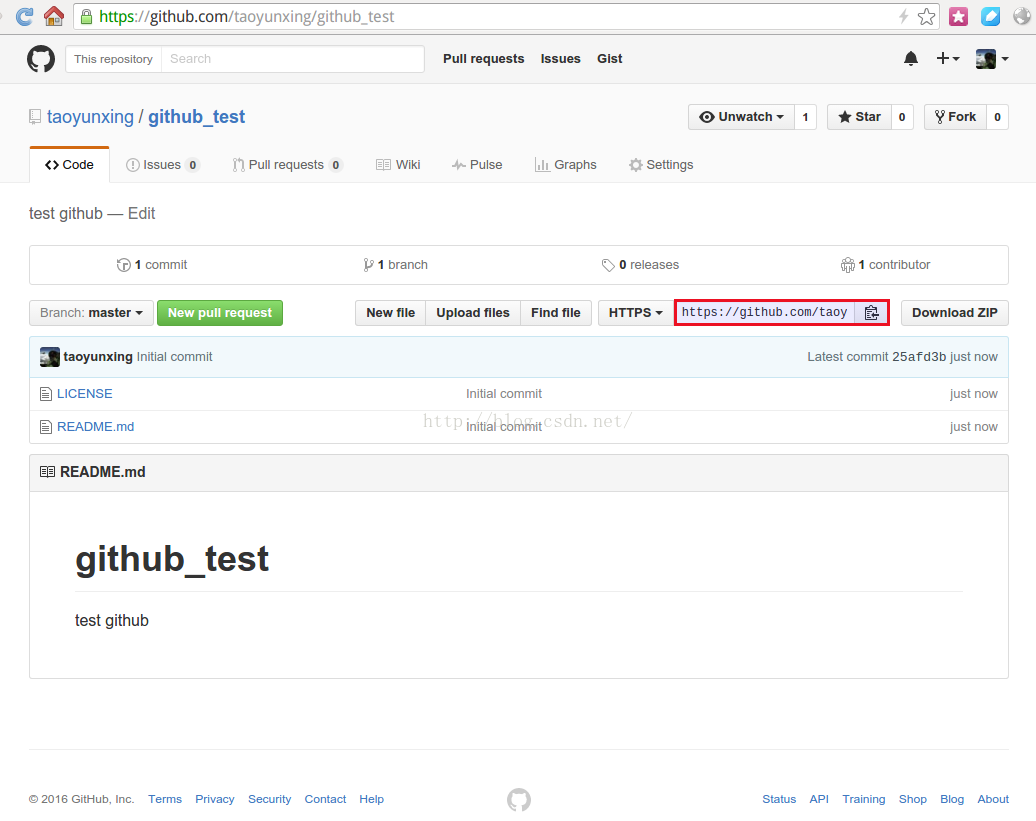The width and height of the screenshot is (1036, 821).
Task: Focus the repository Search field
Action: coord(293,59)
